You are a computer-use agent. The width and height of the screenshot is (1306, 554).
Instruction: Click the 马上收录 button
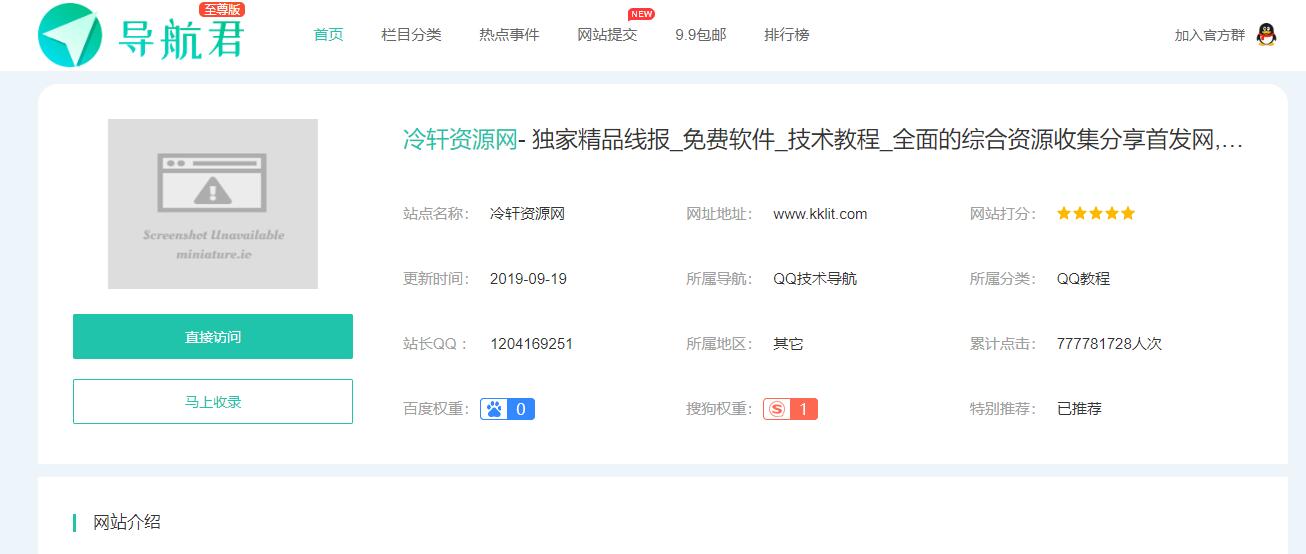pos(213,402)
